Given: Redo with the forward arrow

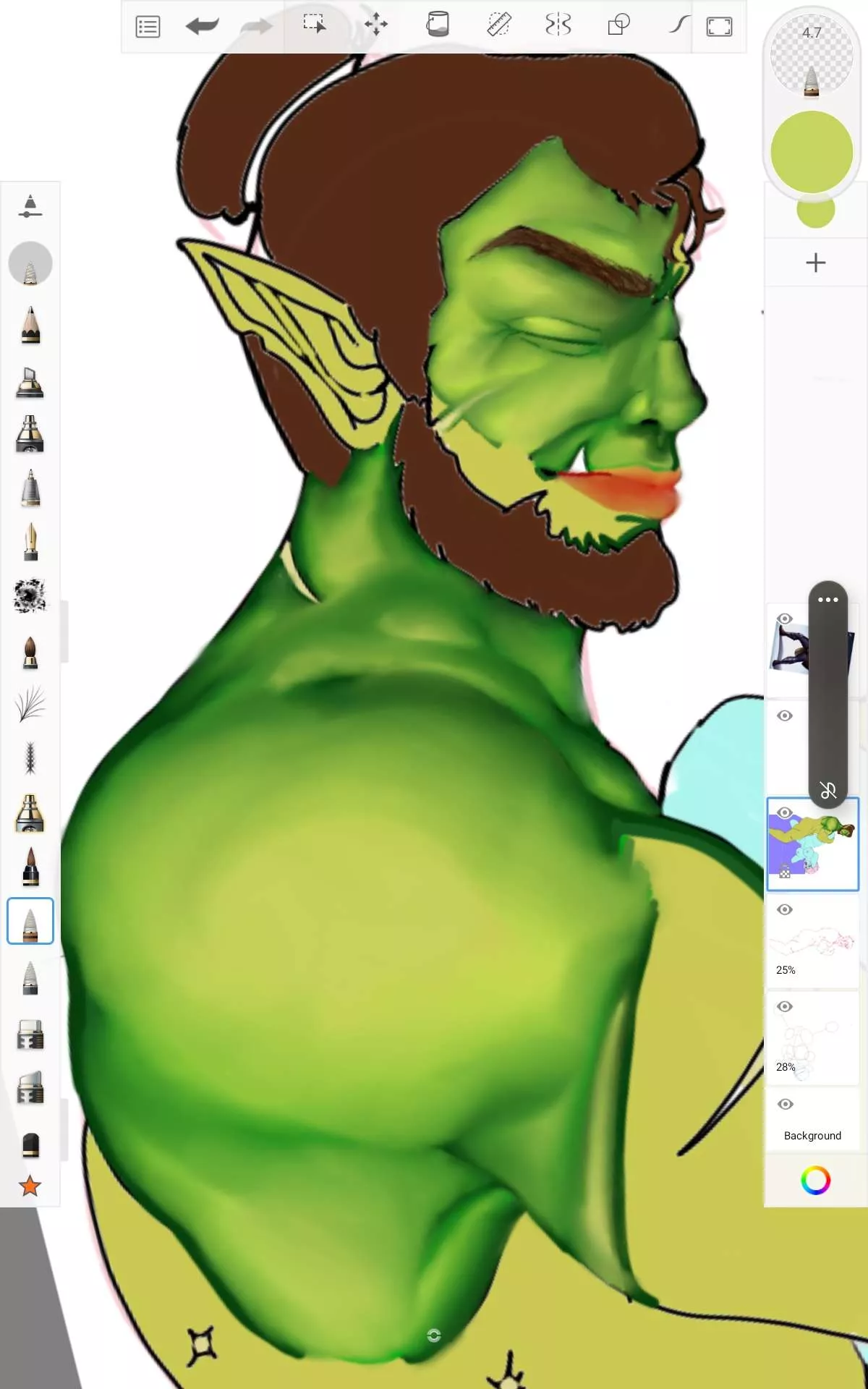Looking at the screenshot, I should point(256,27).
